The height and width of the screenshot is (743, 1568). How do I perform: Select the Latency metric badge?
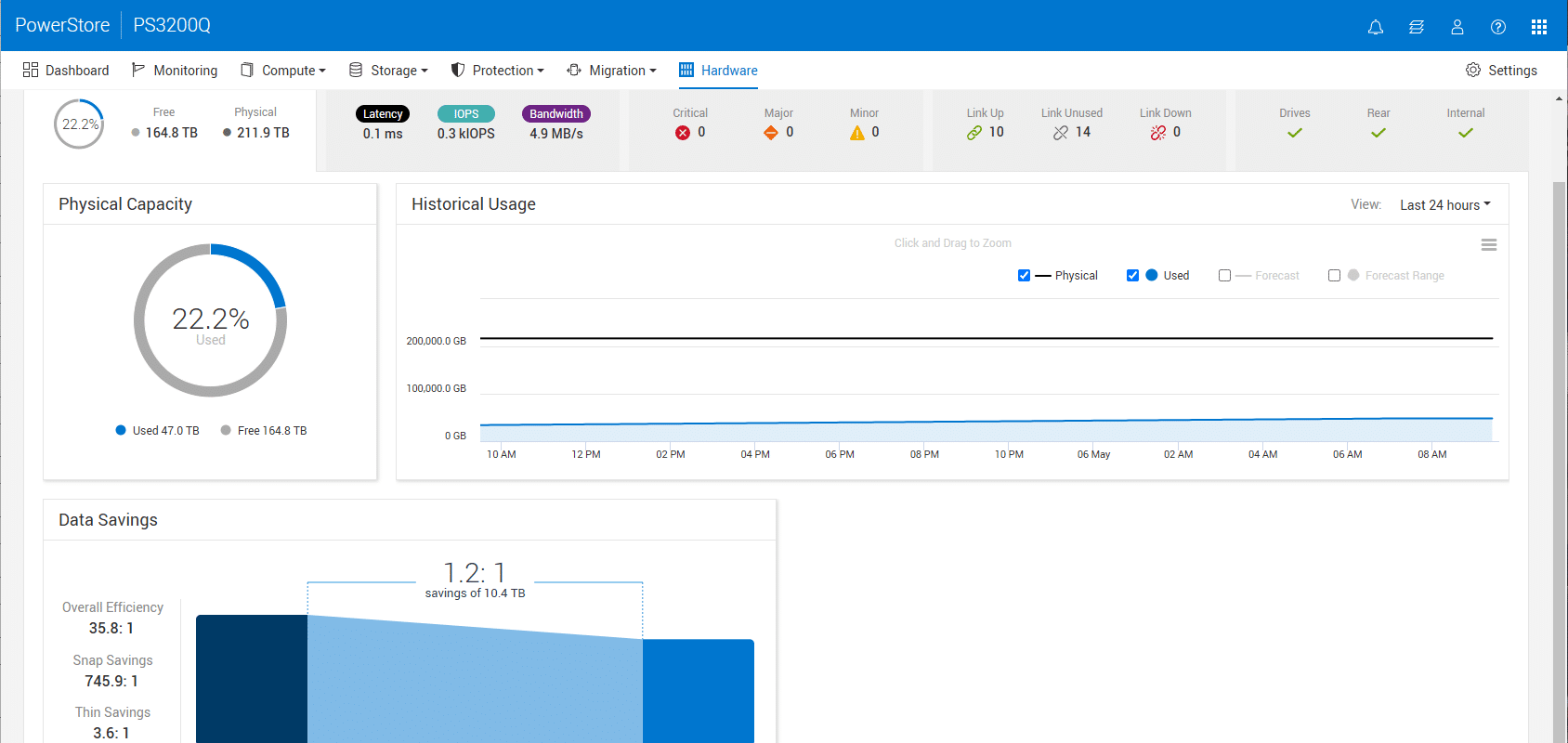pos(383,114)
